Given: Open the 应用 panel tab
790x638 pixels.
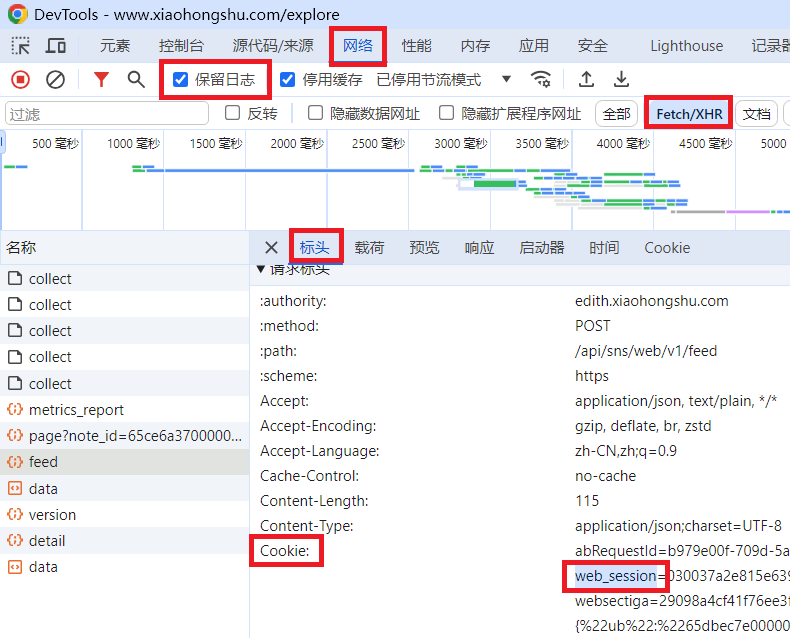Looking at the screenshot, I should pyautogui.click(x=534, y=46).
